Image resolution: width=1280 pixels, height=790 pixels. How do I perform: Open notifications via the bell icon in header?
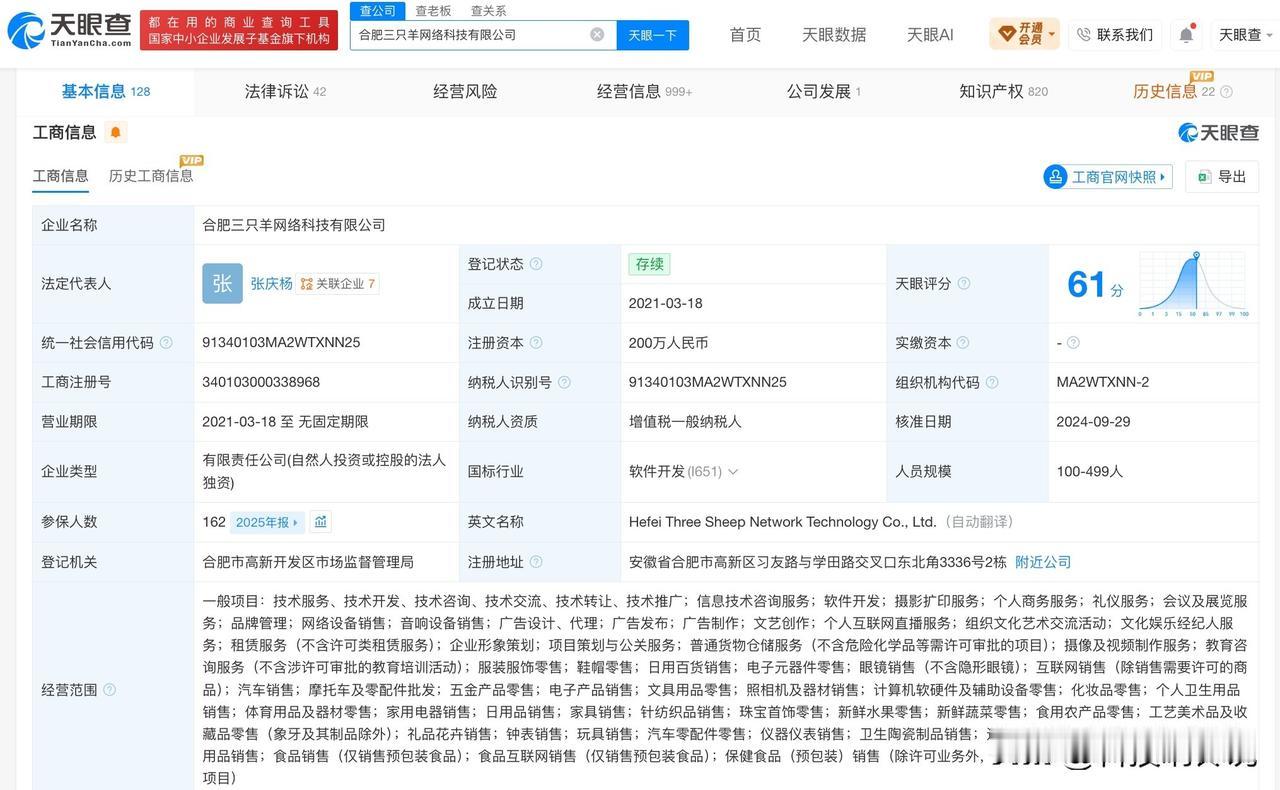pos(1186,35)
